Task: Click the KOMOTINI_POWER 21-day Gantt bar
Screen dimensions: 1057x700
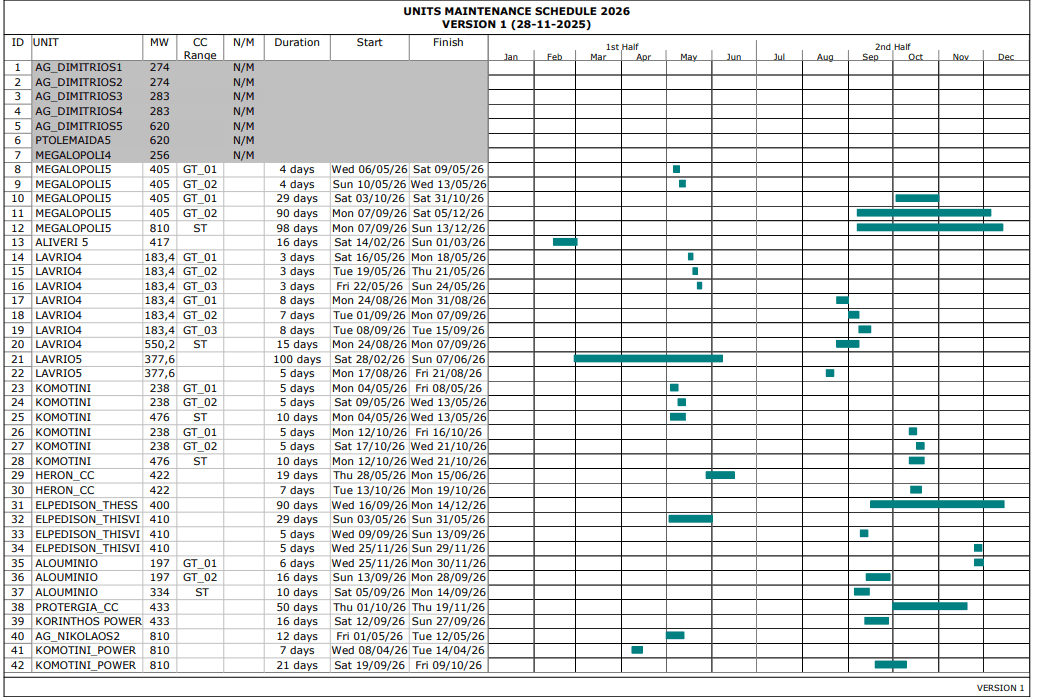Action: 890,665
